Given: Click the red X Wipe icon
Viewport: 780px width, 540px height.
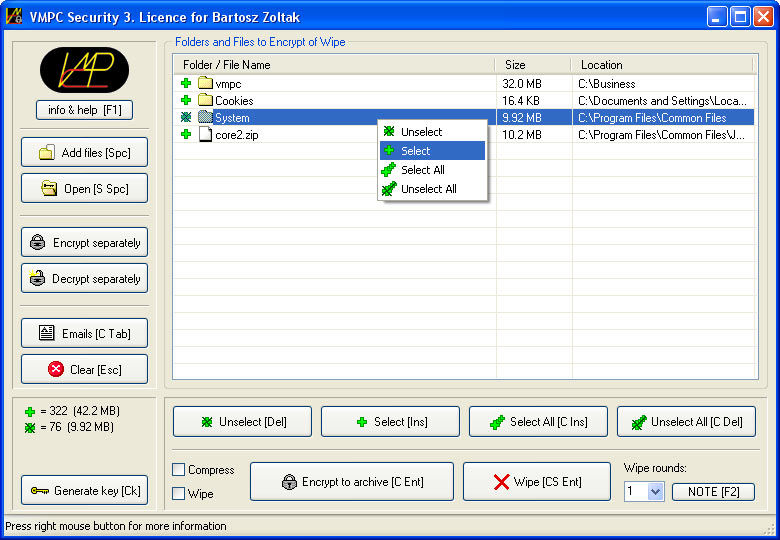Looking at the screenshot, I should (x=501, y=481).
